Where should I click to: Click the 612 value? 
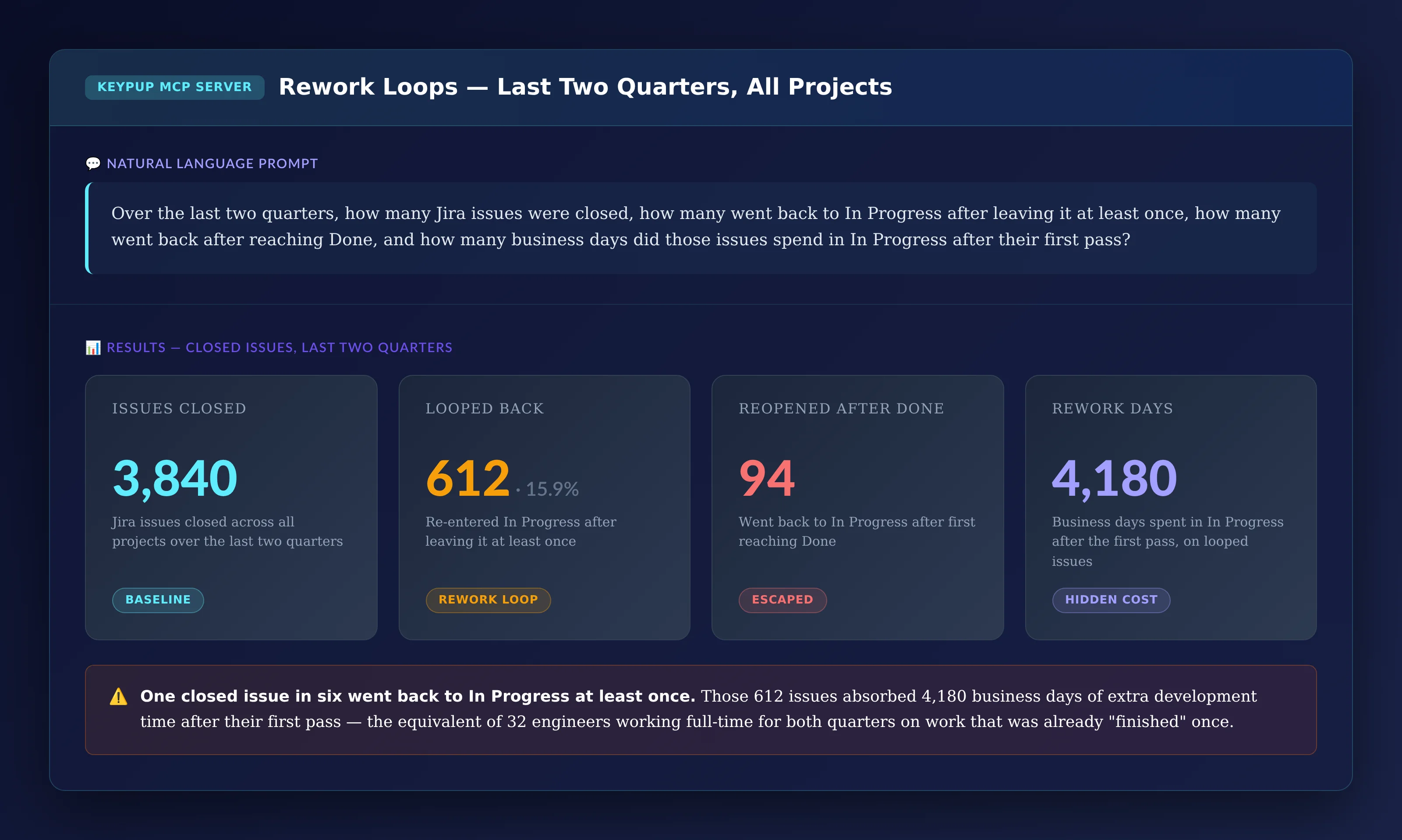tap(468, 479)
